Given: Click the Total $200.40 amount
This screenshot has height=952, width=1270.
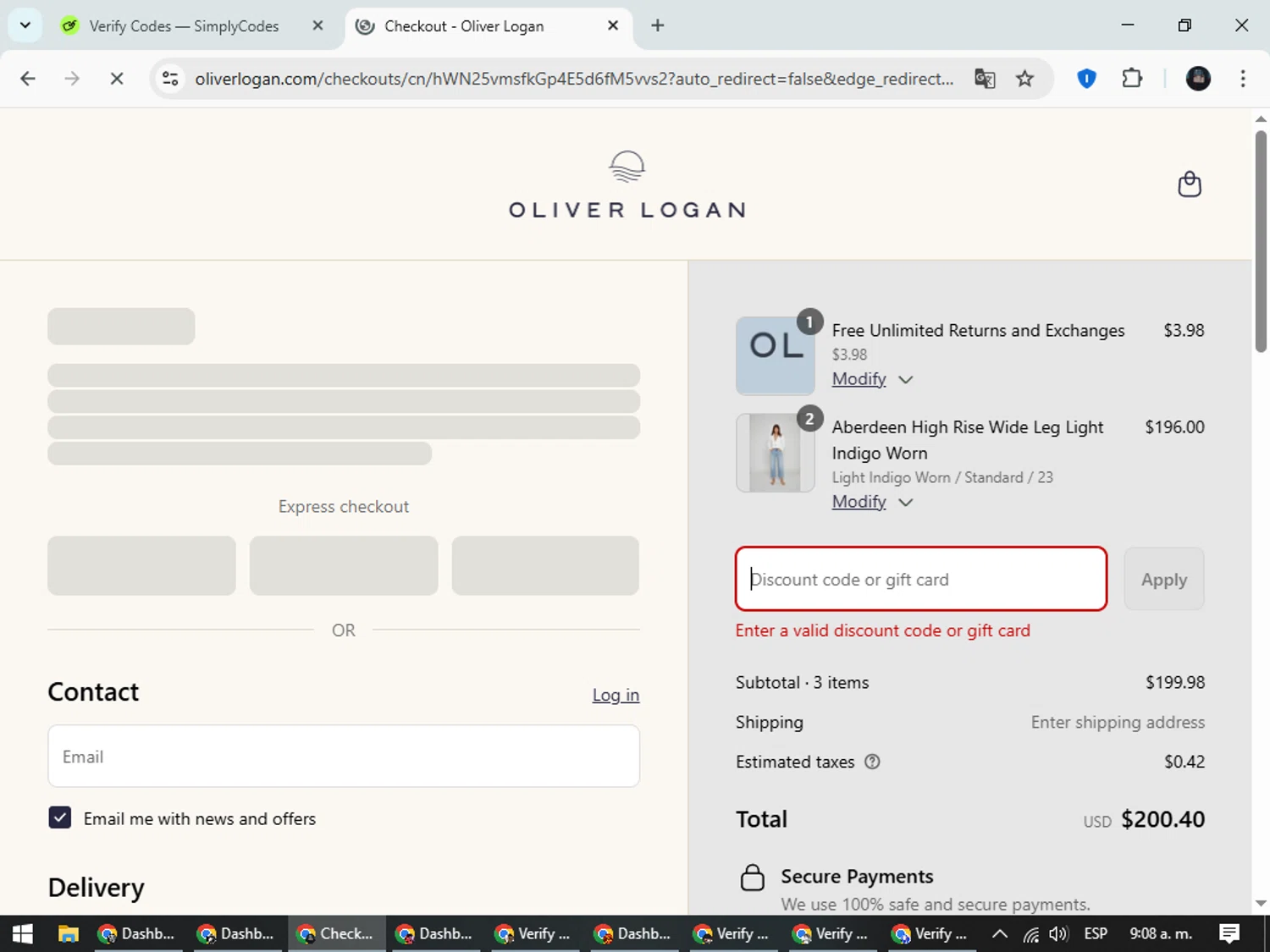Looking at the screenshot, I should point(1162,819).
